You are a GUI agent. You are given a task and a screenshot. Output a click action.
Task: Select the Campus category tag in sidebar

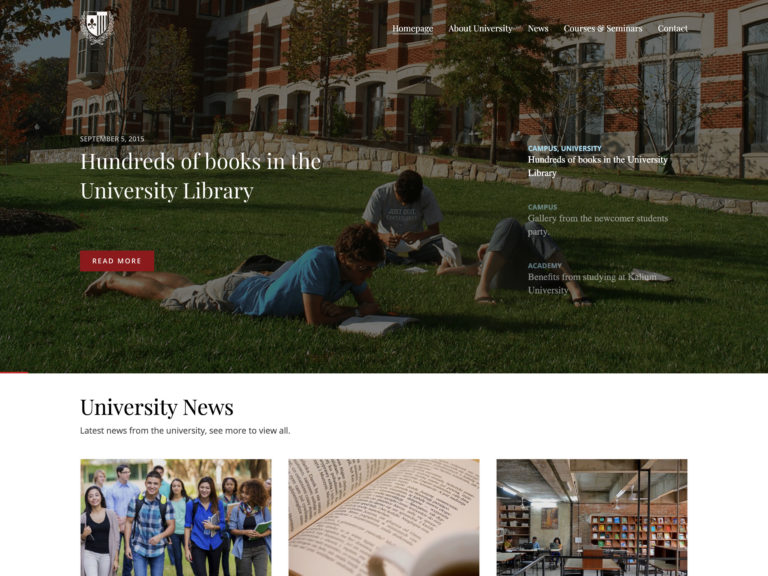[x=542, y=148]
